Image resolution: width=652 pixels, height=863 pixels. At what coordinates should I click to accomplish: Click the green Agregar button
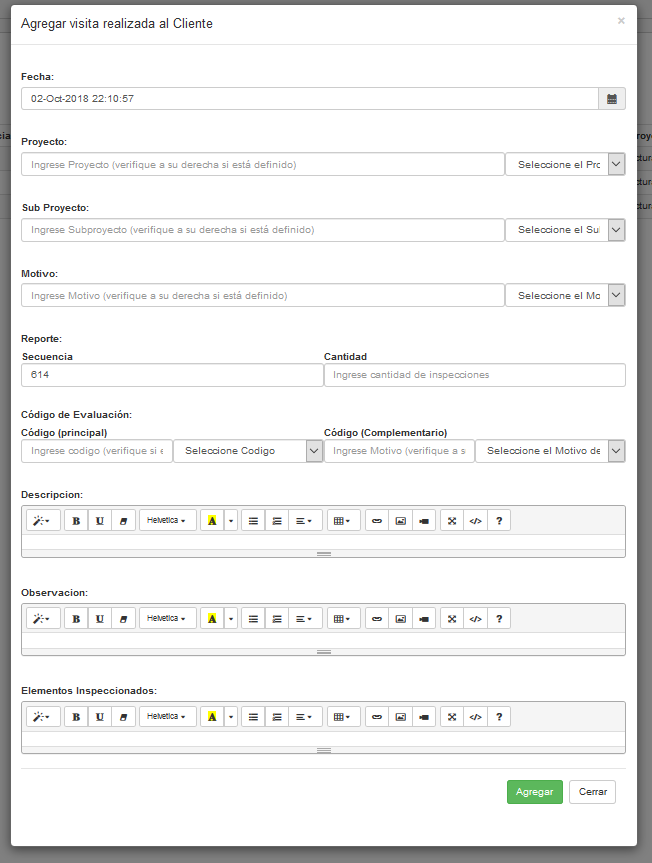pyautogui.click(x=534, y=792)
